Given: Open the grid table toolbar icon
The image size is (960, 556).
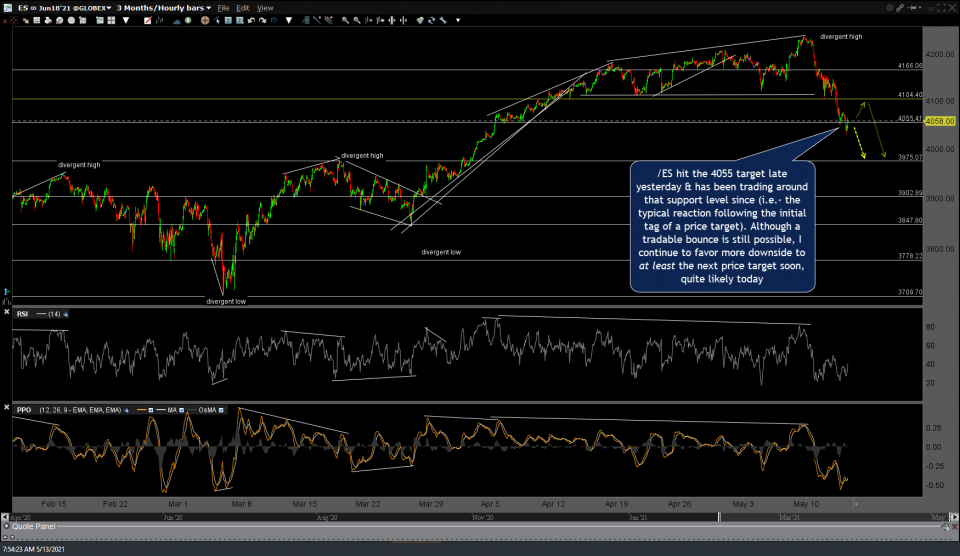Looking at the screenshot, I should coord(37,21).
